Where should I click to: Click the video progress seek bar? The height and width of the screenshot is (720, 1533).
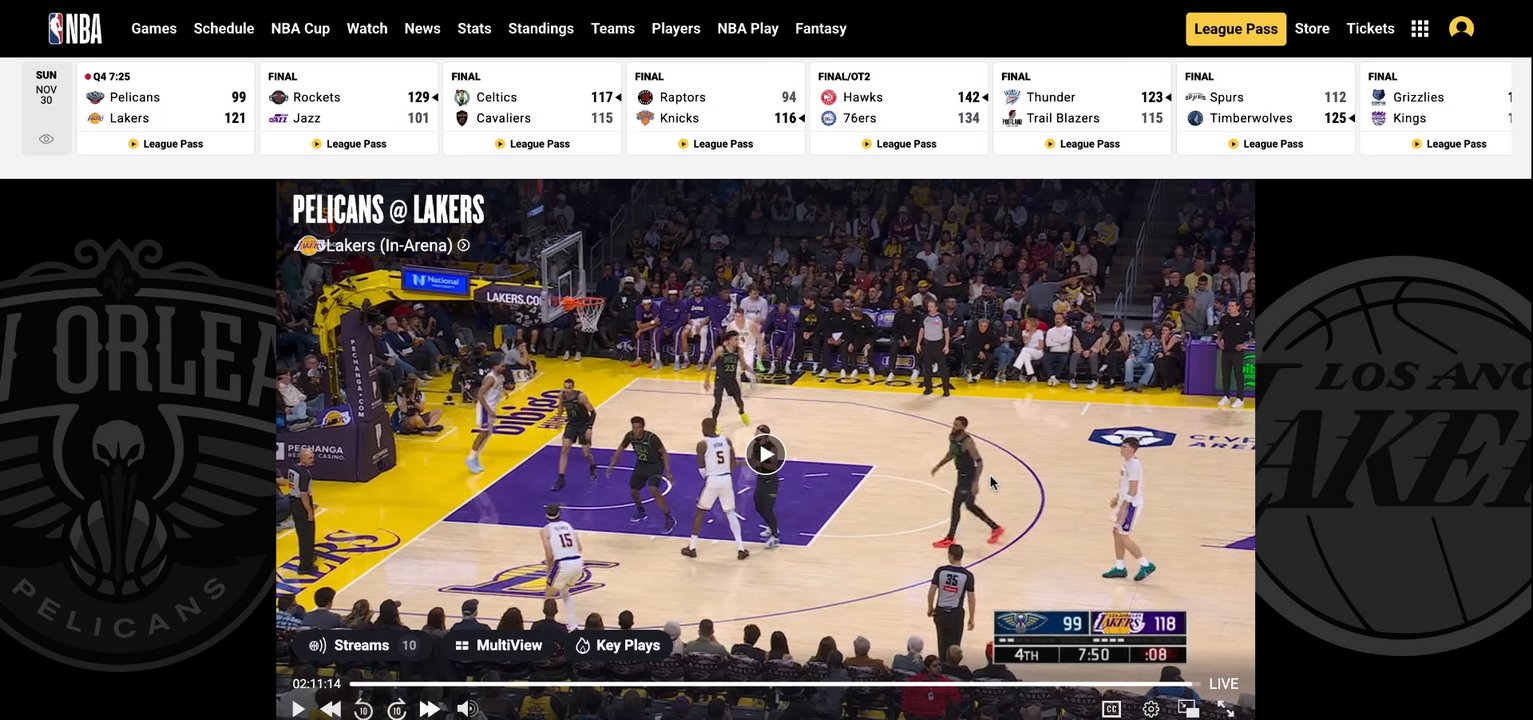point(775,684)
